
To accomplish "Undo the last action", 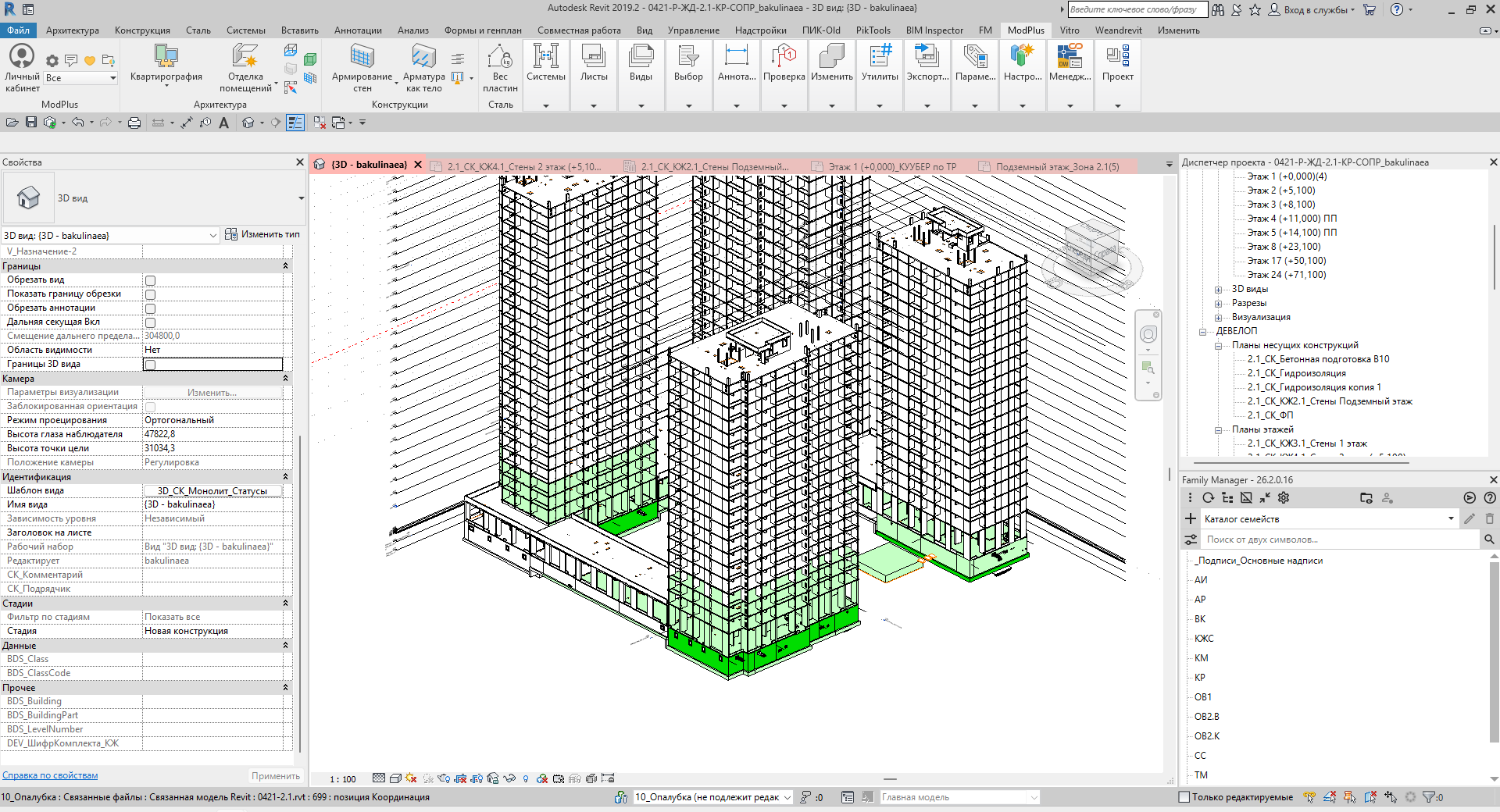I will (x=77, y=123).
